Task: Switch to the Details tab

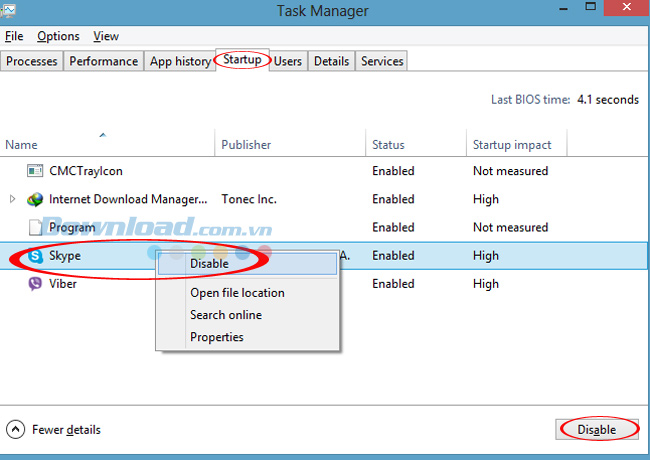Action: coord(331,61)
